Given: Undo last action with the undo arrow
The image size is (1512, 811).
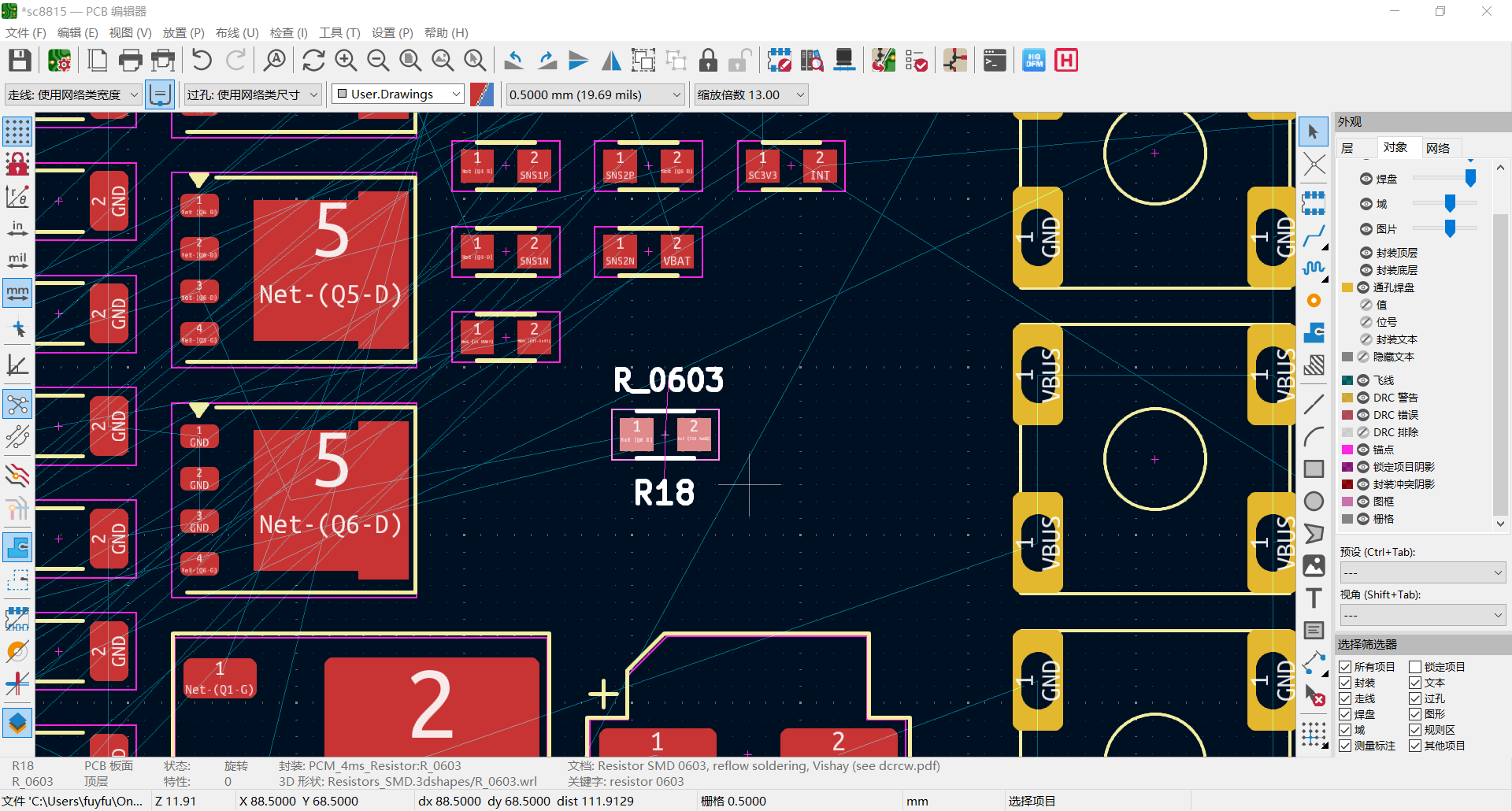Looking at the screenshot, I should pos(202,61).
